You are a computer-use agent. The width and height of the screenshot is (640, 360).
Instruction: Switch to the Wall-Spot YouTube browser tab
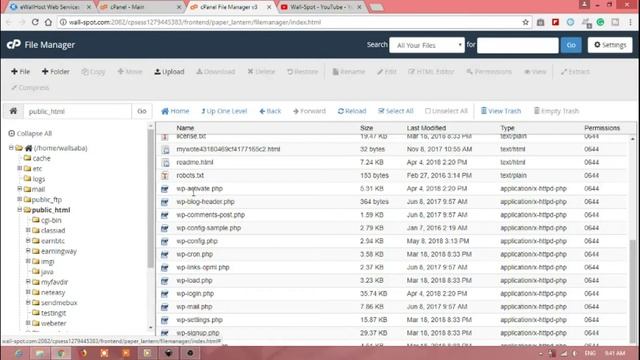(321, 7)
